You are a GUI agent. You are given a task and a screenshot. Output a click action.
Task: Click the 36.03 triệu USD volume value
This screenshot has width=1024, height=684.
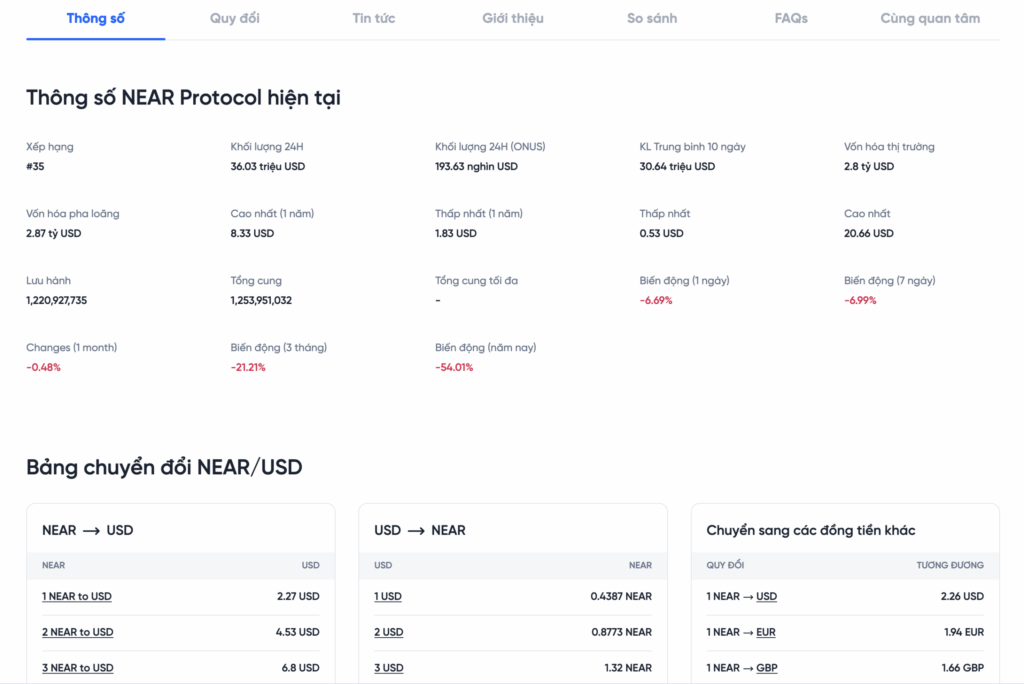coord(268,167)
